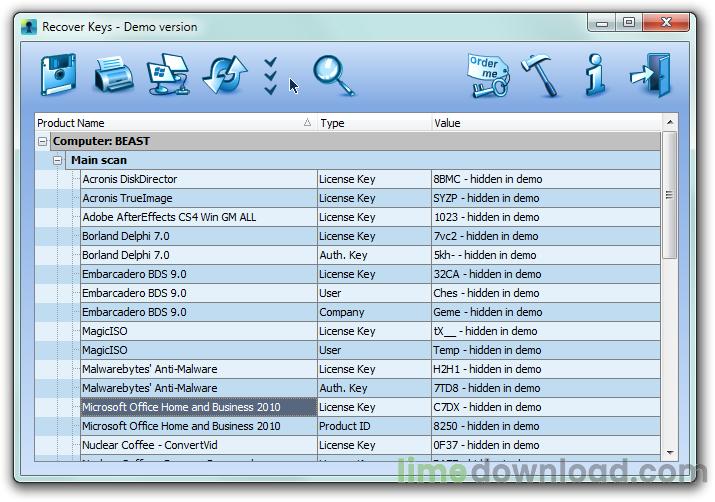715x502 pixels.
Task: Click the Order me key icon
Action: (488, 76)
